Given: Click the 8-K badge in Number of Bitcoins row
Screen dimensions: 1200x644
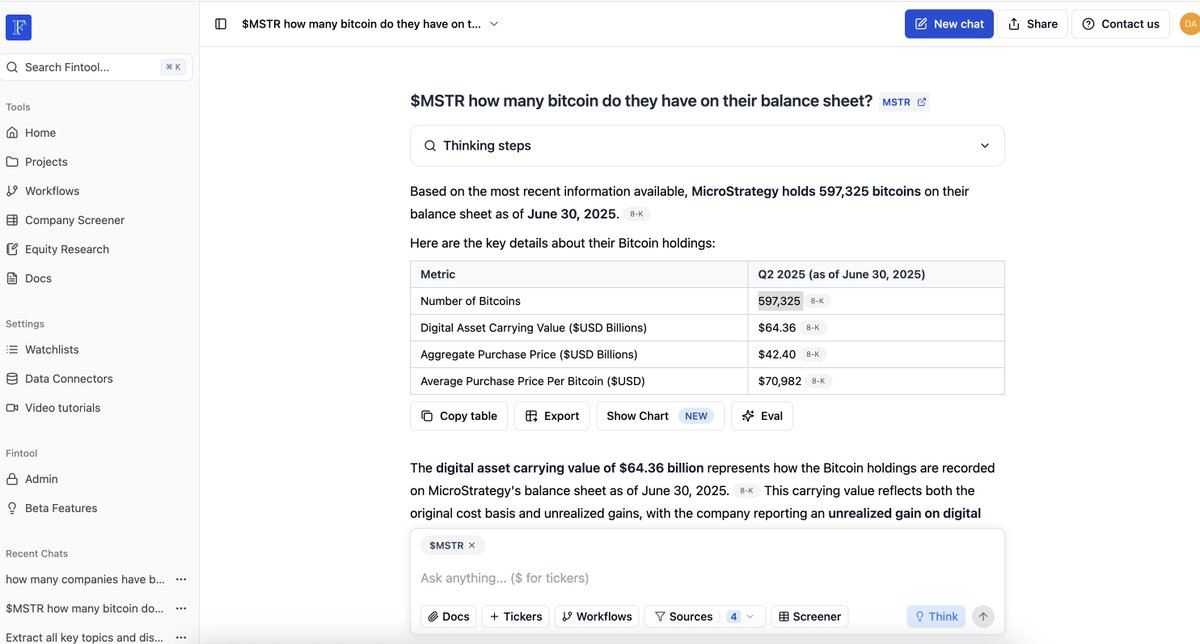Looking at the screenshot, I should 818,301.
